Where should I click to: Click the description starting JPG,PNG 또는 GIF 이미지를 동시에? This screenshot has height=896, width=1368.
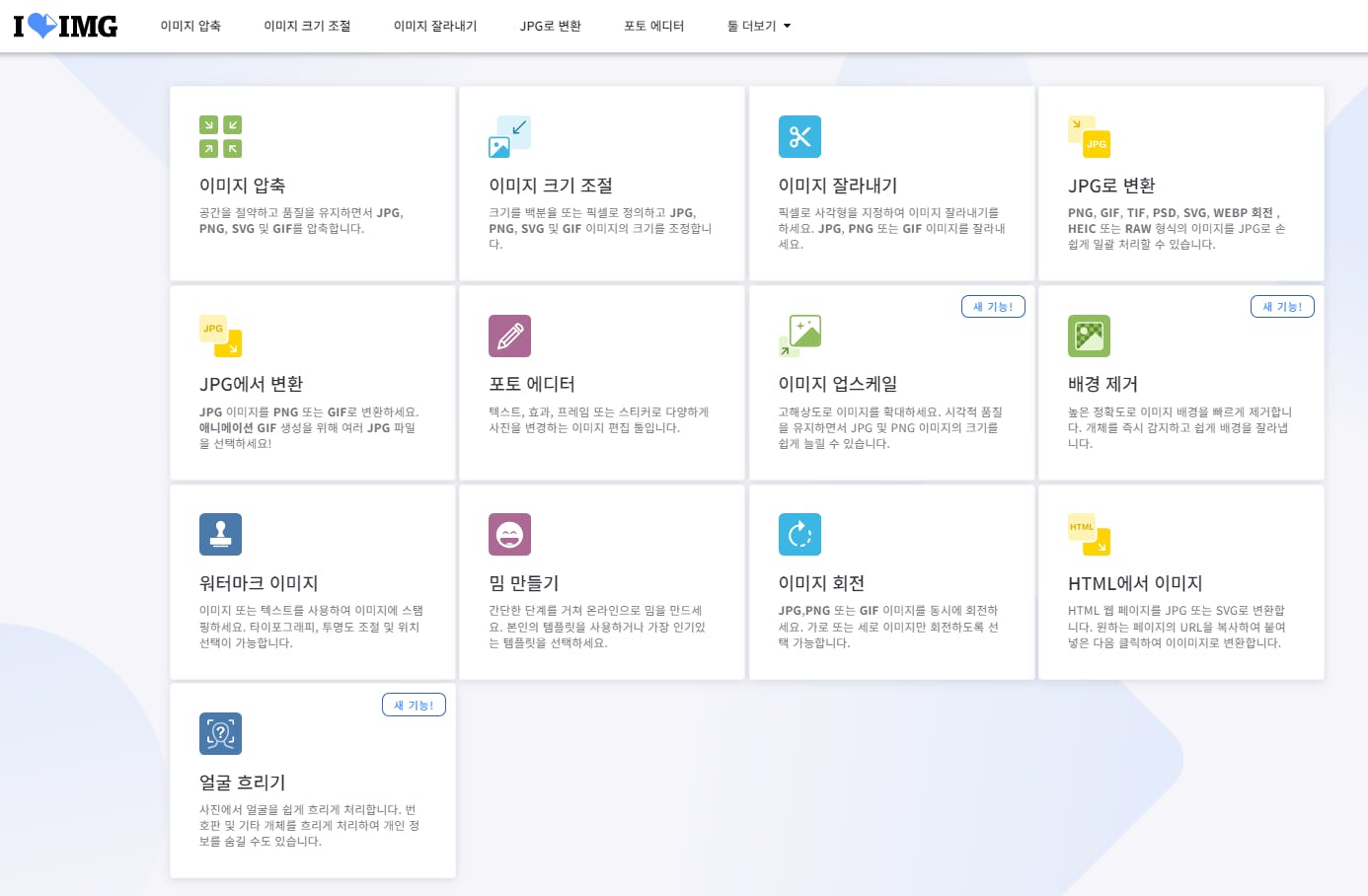888,627
